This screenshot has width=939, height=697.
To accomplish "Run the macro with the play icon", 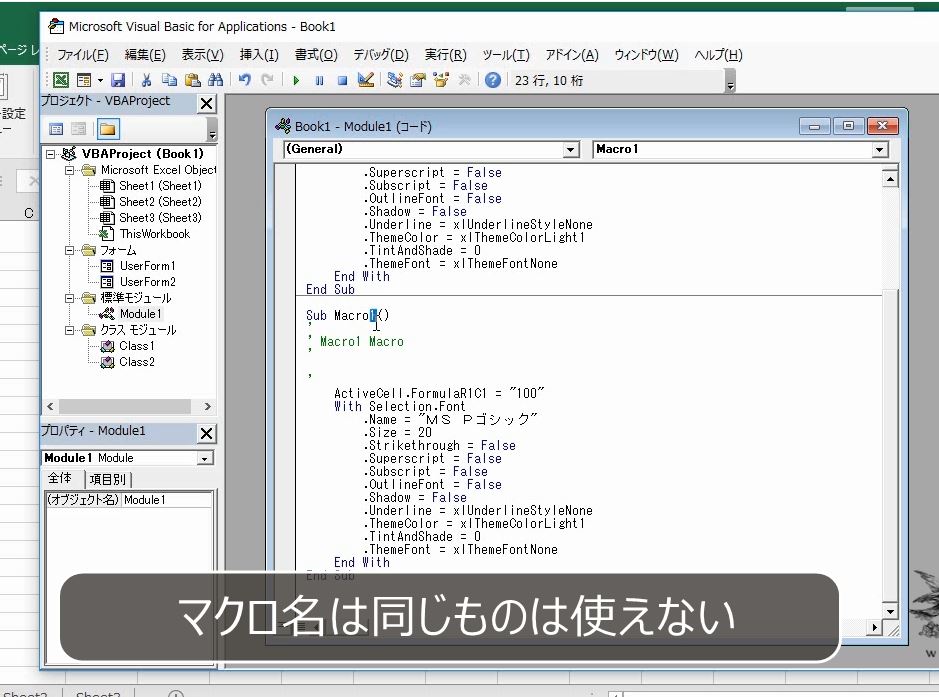I will click(296, 80).
